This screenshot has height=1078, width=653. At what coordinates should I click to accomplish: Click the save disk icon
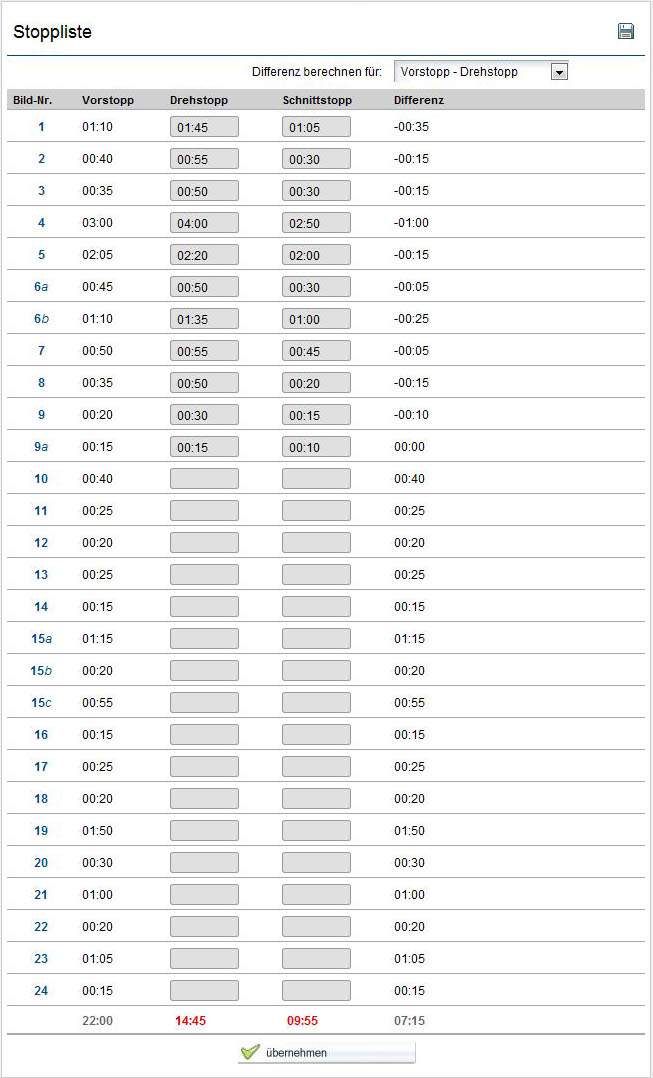point(626,32)
